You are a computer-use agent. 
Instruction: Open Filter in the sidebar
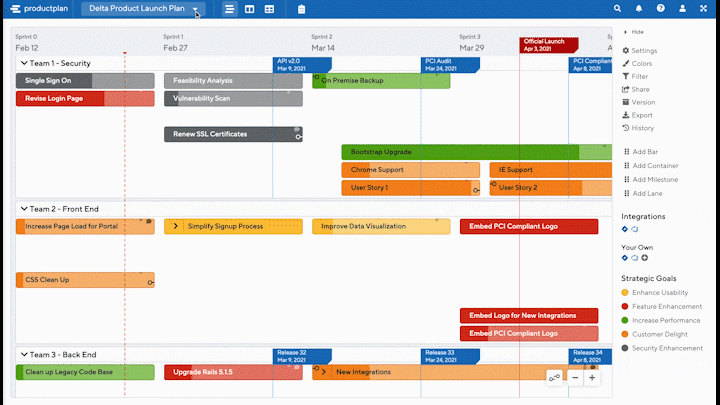click(640, 76)
